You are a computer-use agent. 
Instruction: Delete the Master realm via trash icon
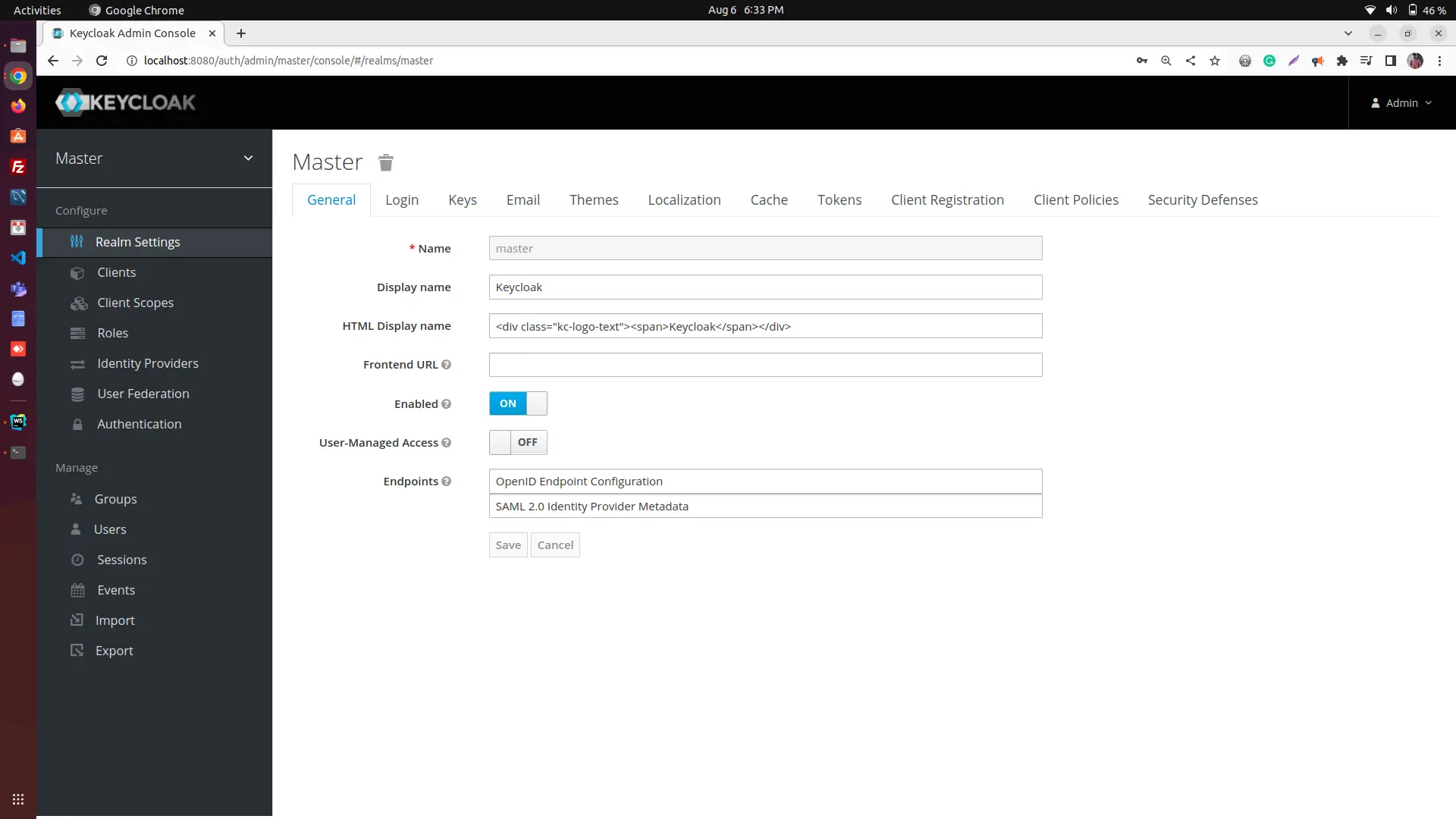[x=386, y=162]
